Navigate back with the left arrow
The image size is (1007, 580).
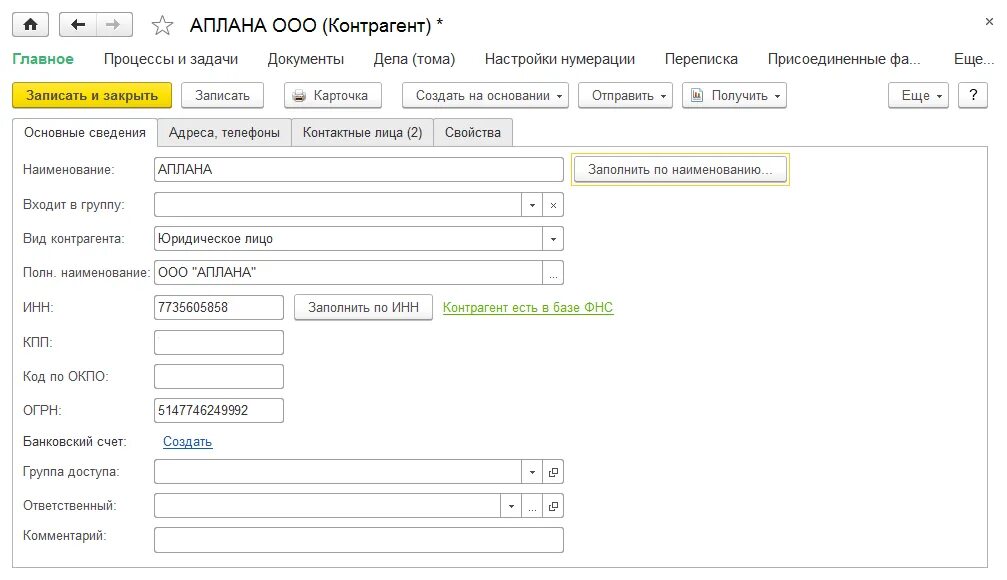pyautogui.click(x=78, y=25)
